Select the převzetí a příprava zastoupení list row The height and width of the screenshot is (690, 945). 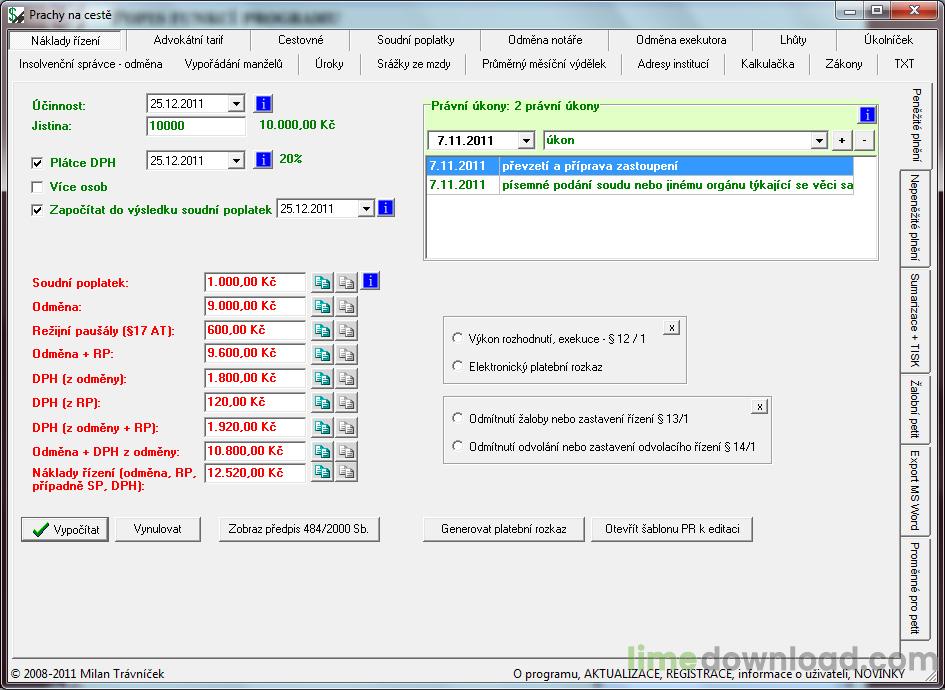(x=676, y=166)
